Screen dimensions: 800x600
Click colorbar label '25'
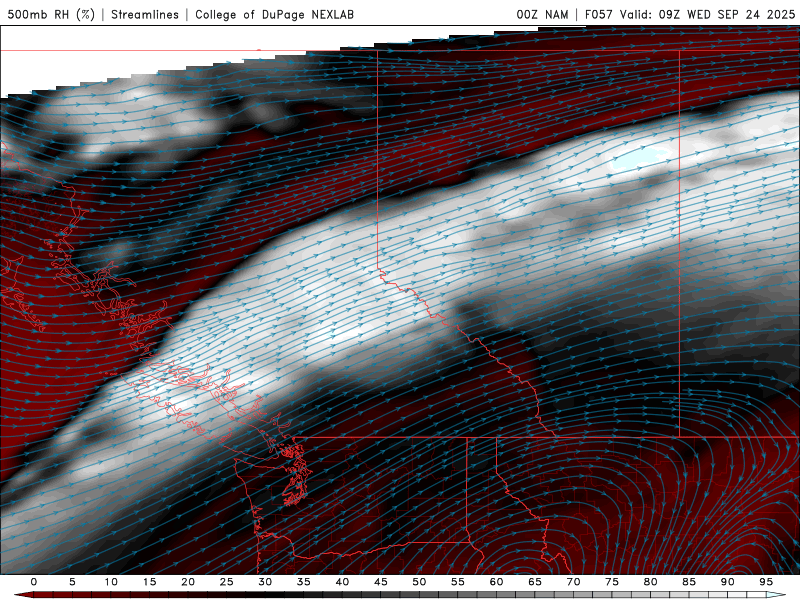pos(227,582)
